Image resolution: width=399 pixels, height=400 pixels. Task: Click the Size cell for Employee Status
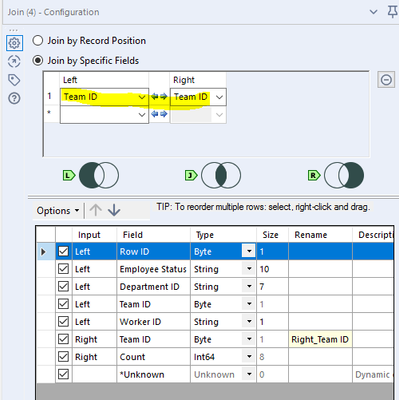pos(272,269)
